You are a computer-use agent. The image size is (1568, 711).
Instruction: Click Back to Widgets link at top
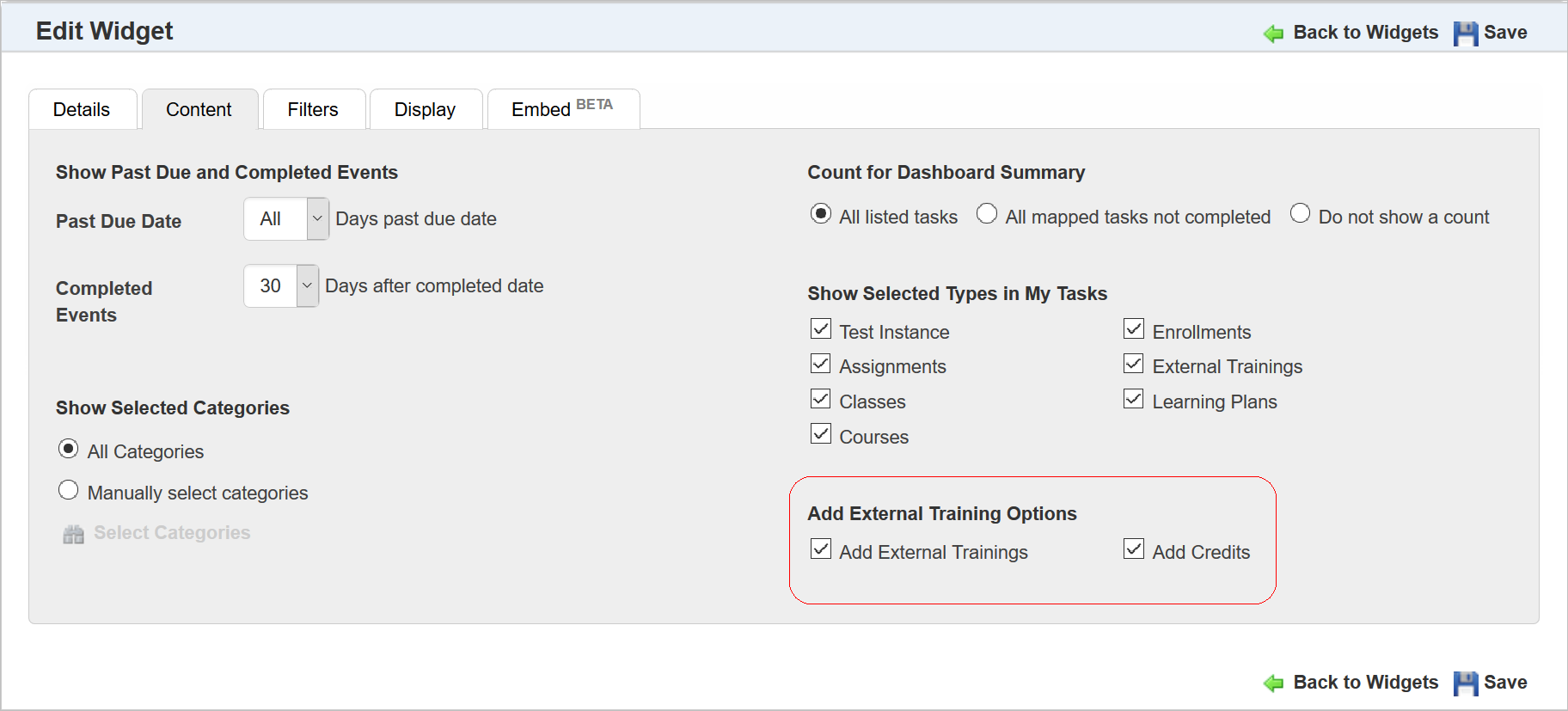pyautogui.click(x=1365, y=33)
